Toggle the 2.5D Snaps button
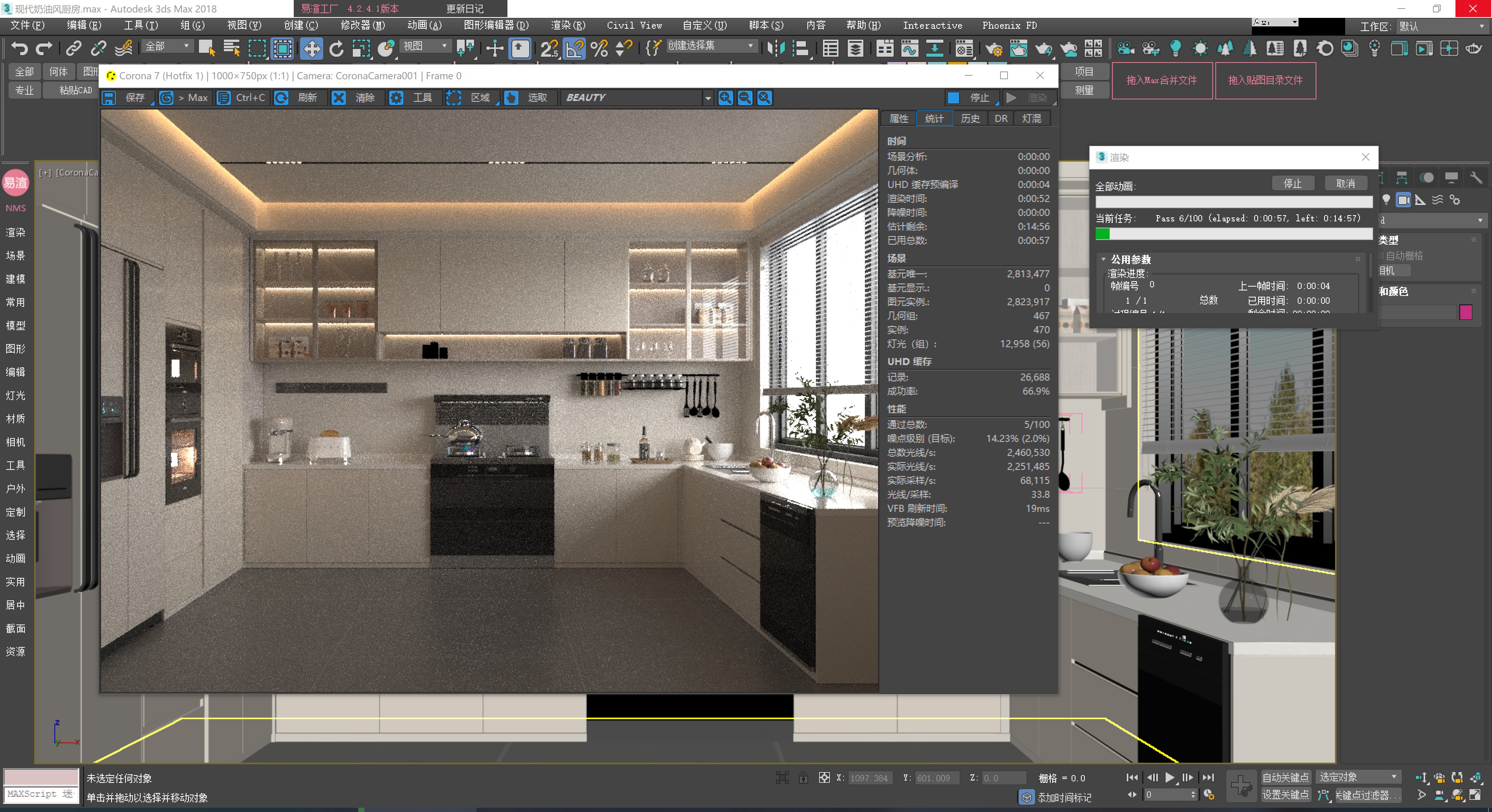 click(x=549, y=48)
